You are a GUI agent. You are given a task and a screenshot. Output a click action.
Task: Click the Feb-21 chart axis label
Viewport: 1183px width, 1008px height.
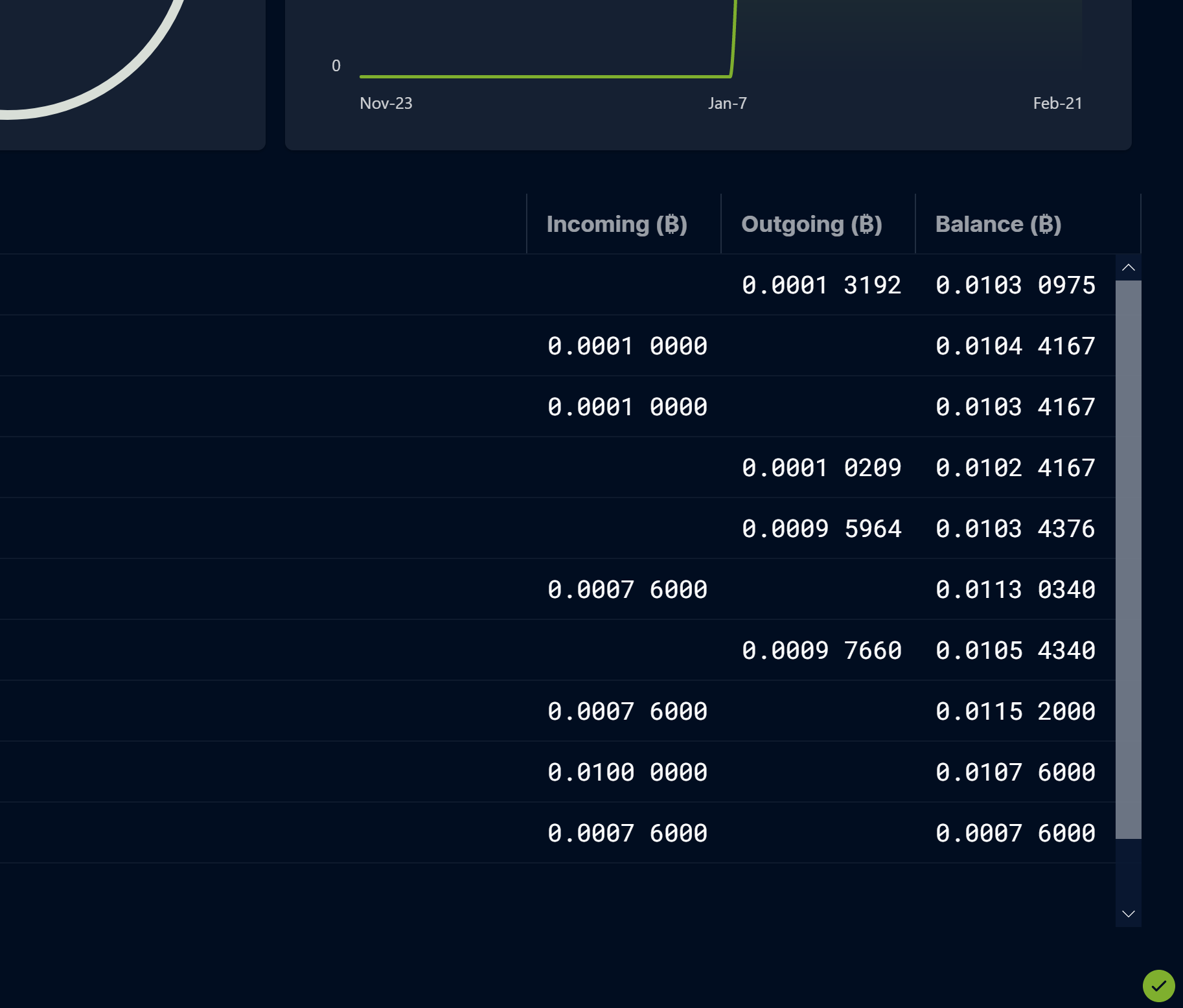(1057, 103)
